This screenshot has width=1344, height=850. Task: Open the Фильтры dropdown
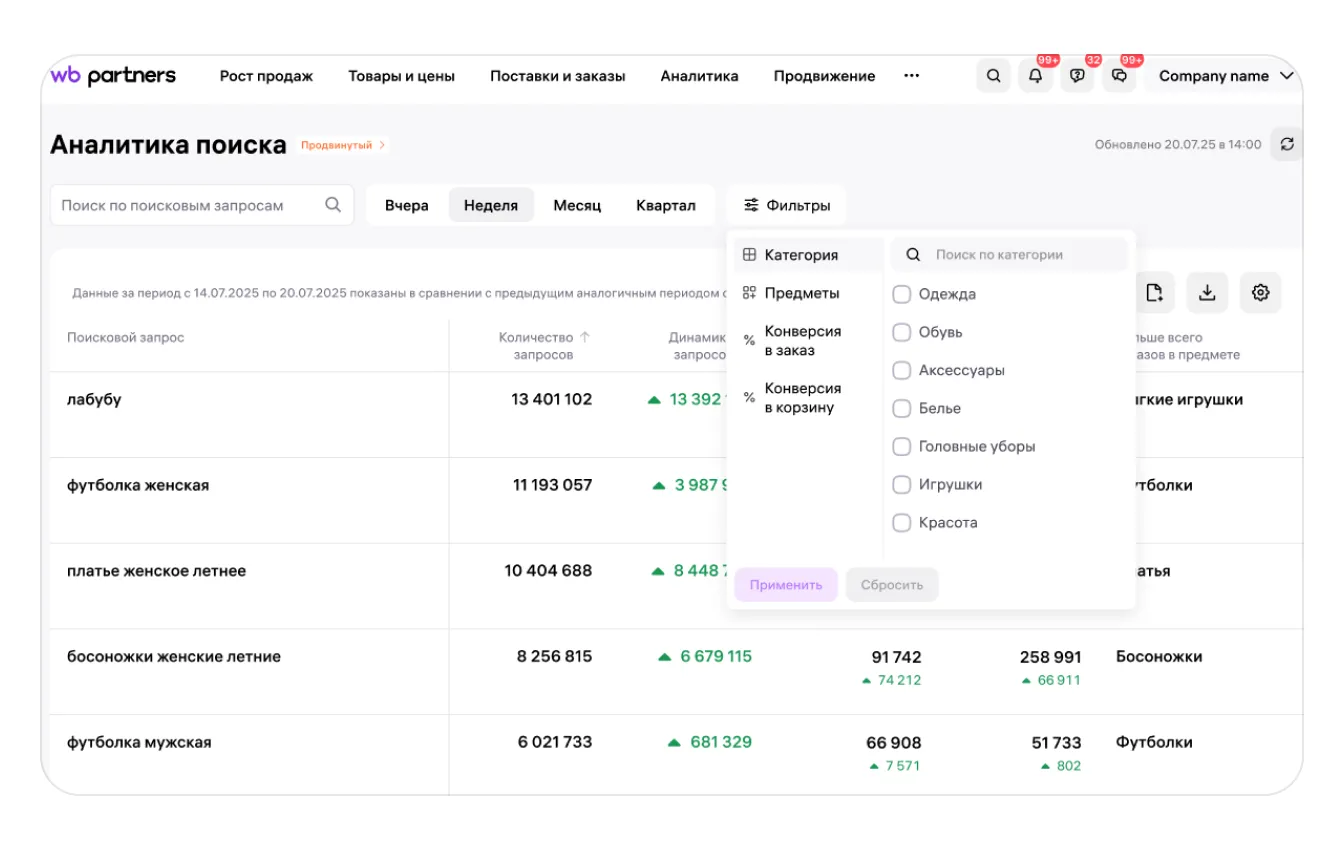786,205
